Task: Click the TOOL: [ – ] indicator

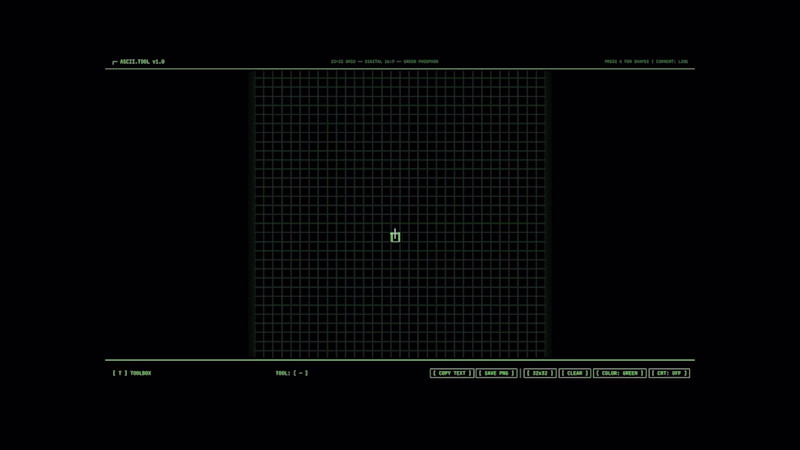Action: pyautogui.click(x=292, y=373)
